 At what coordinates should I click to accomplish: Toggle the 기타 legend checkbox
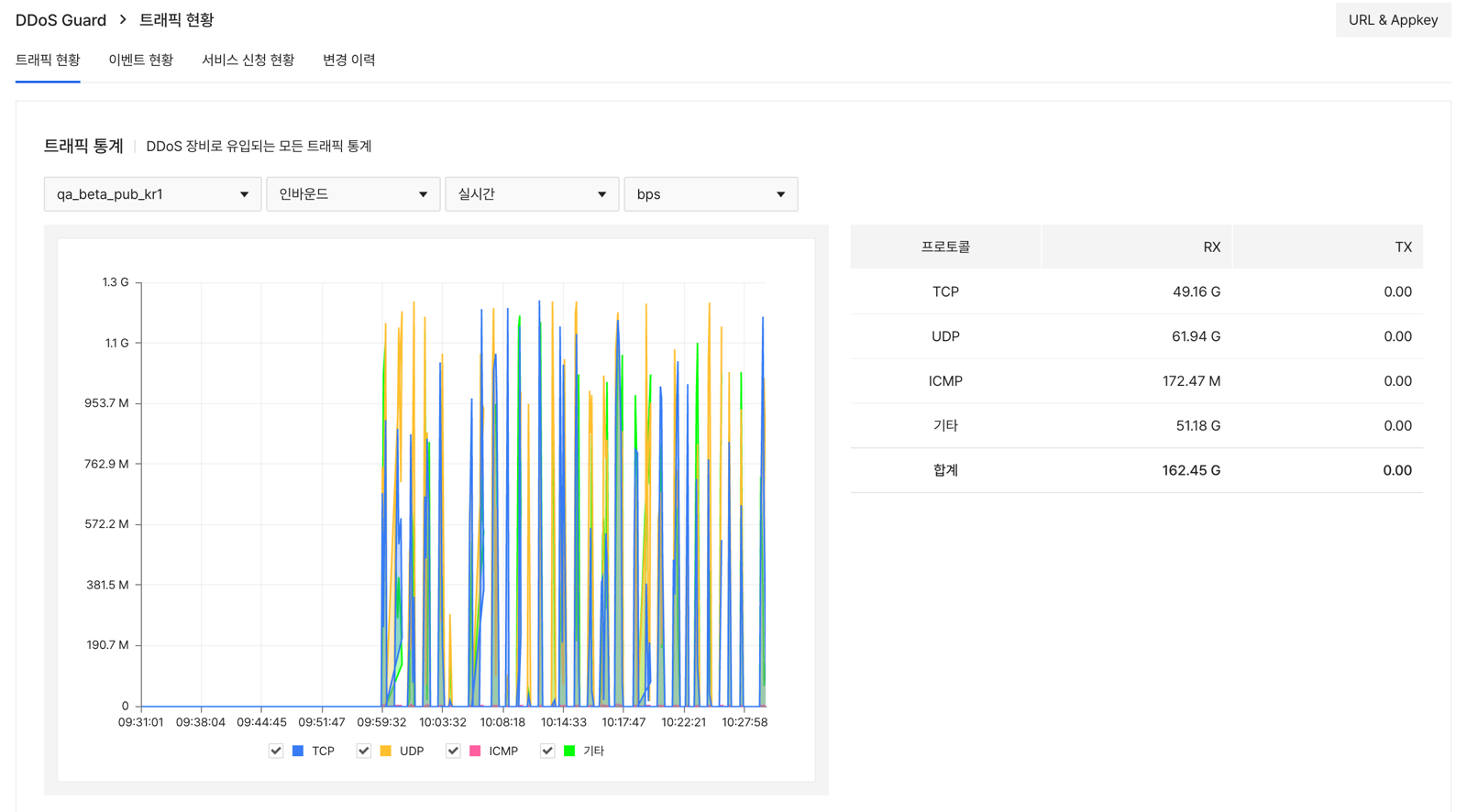coord(547,751)
